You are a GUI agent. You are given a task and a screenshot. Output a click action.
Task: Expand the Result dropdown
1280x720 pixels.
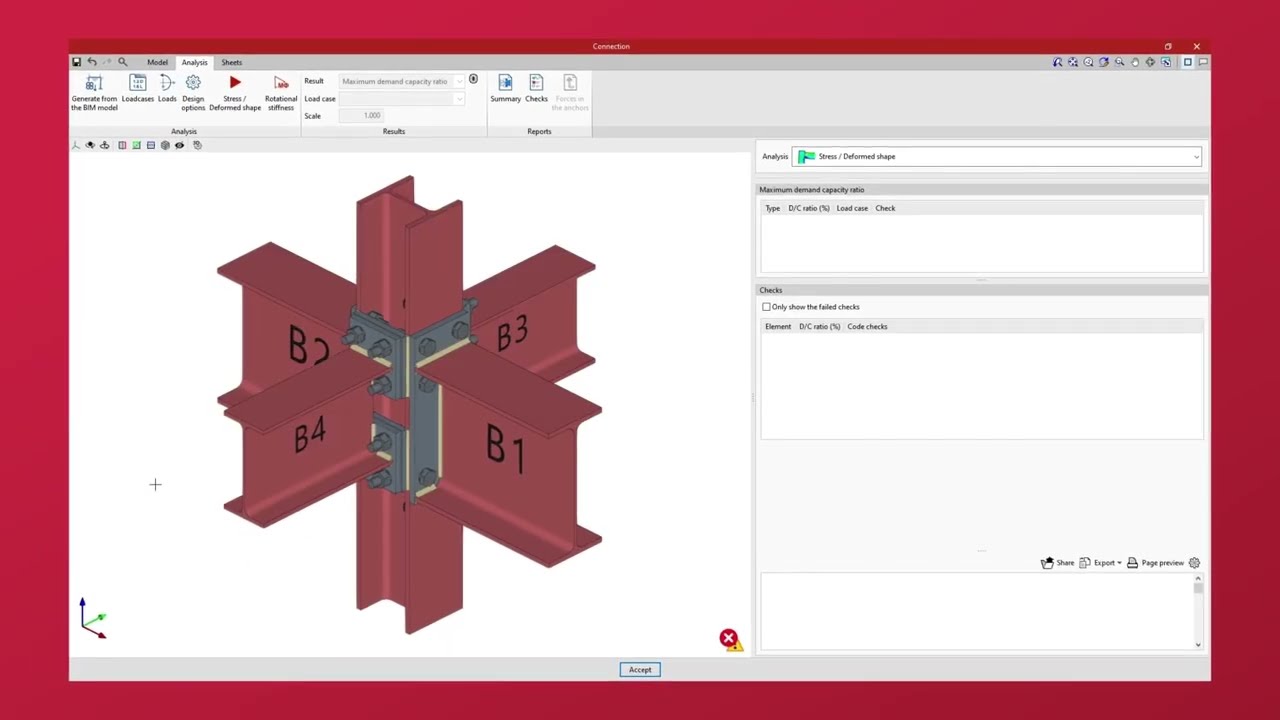(459, 82)
